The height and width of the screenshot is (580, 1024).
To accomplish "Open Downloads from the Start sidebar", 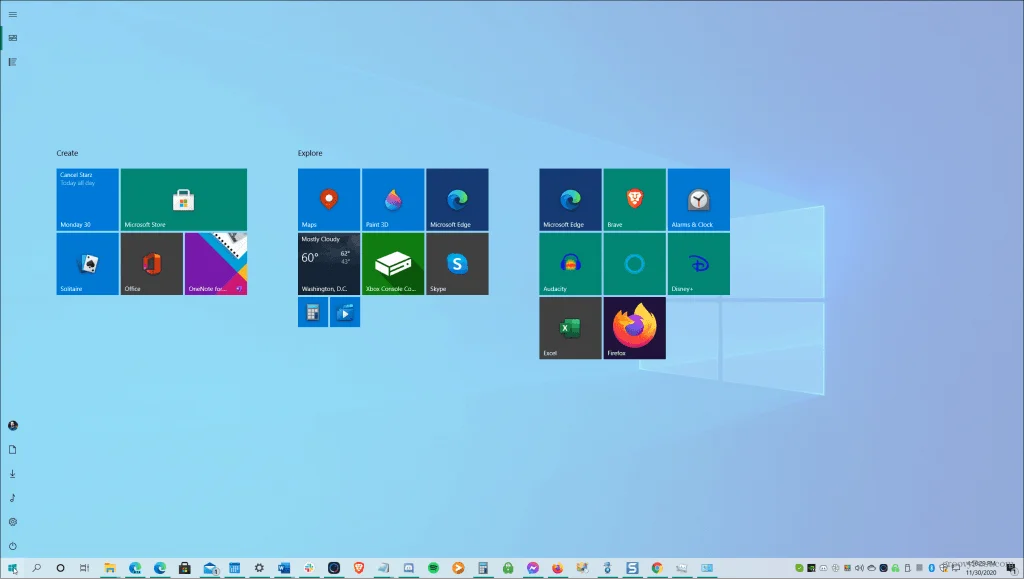I will pos(12,474).
